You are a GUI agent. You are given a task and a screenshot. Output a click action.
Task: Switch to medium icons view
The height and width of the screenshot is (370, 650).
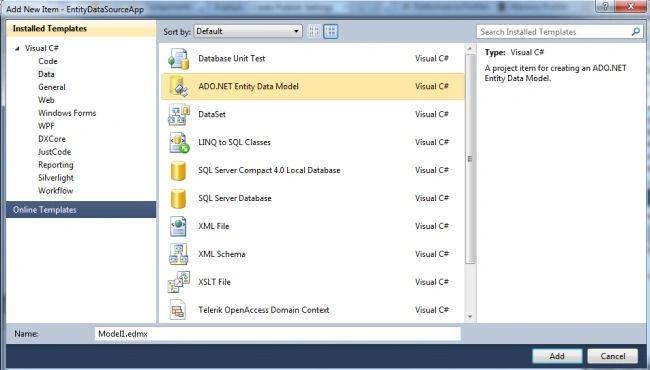tap(330, 31)
